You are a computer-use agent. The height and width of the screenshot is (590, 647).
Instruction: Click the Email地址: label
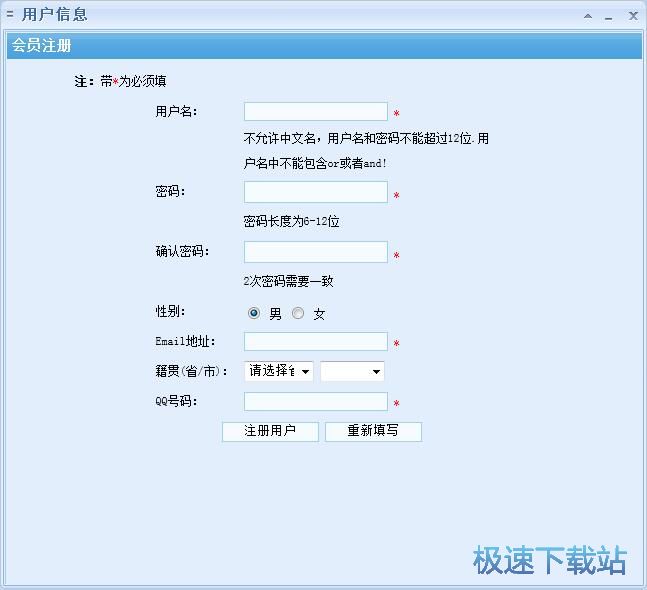click(185, 342)
